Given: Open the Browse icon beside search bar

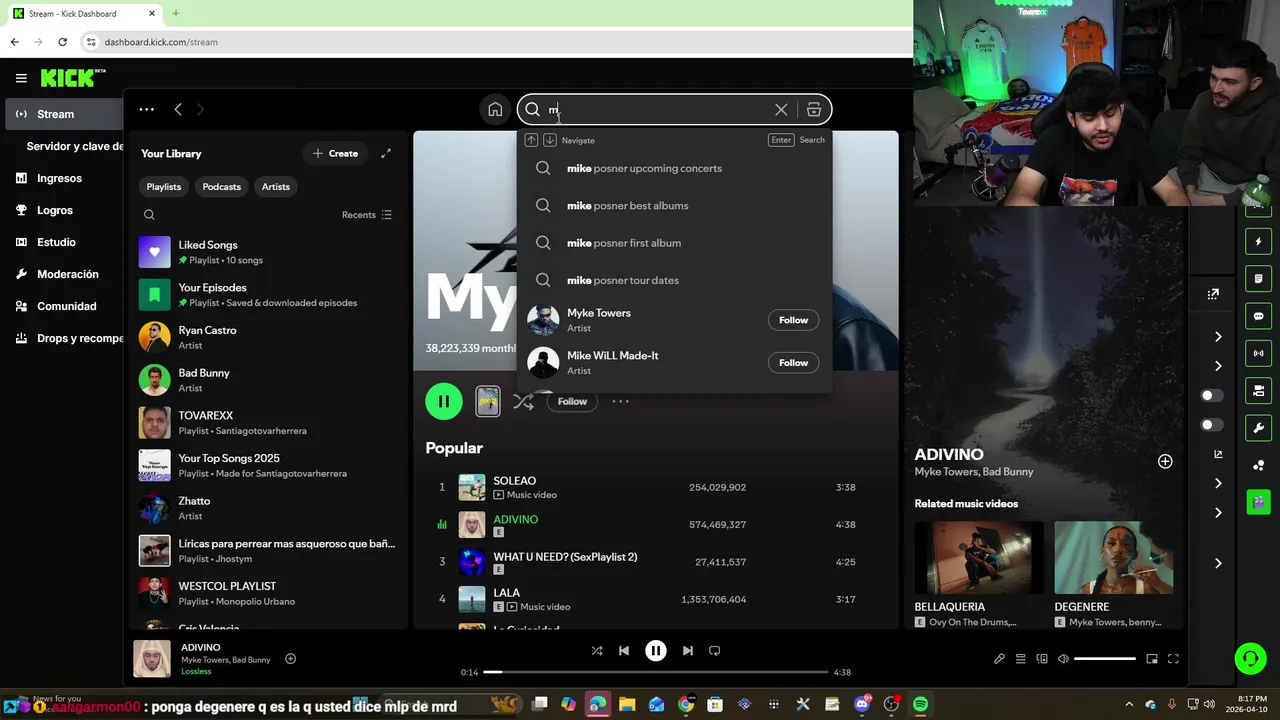Looking at the screenshot, I should [x=814, y=110].
